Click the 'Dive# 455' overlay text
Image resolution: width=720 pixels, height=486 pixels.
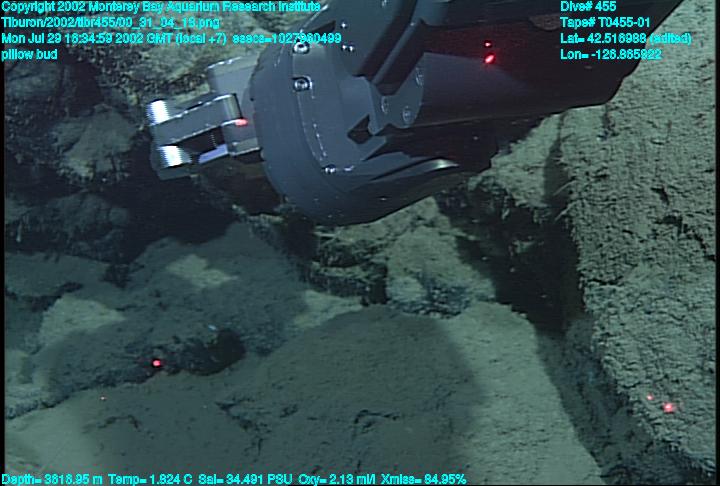click(588, 7)
